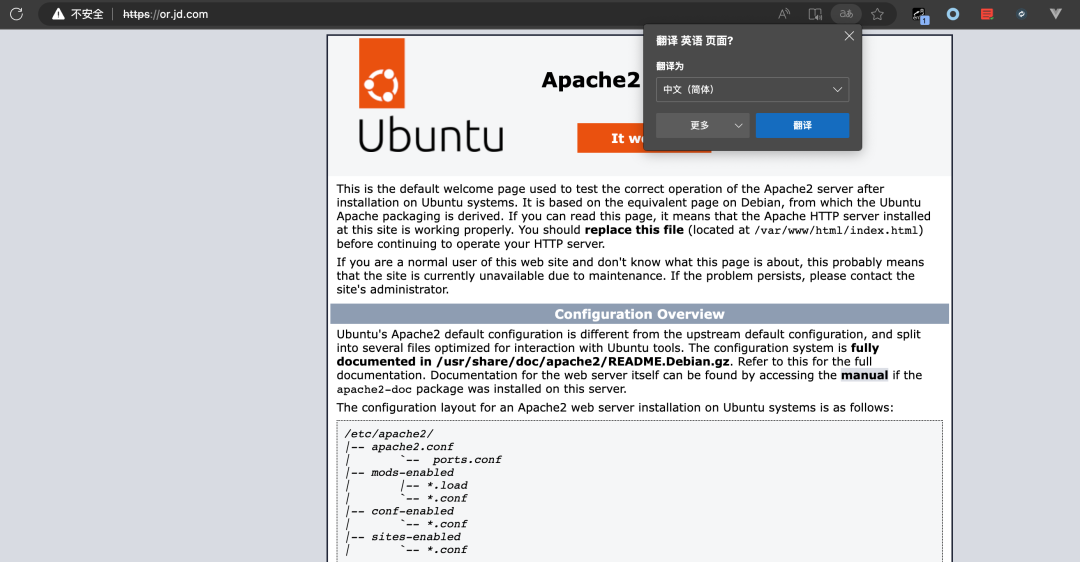The image size is (1080, 562).
Task: Click the 'Configuration Overview' section header
Action: pyautogui.click(x=639, y=314)
